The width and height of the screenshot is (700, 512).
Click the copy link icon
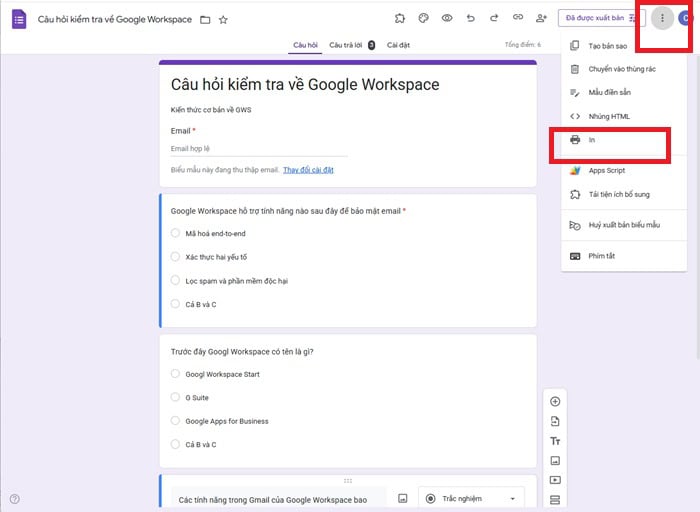pos(517,18)
